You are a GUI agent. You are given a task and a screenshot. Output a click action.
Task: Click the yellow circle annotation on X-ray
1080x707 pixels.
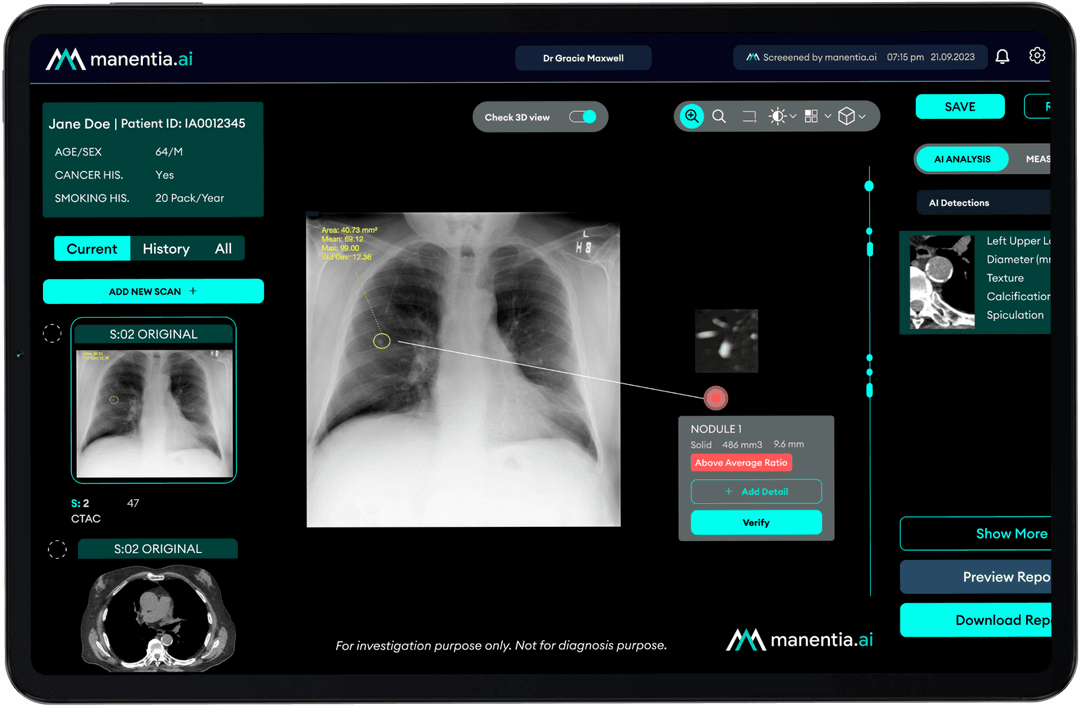pyautogui.click(x=382, y=340)
